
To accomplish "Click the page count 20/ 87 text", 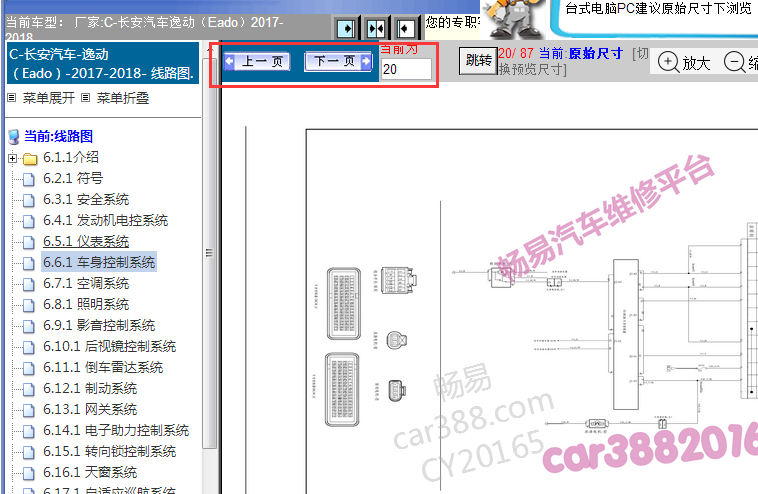I will pyautogui.click(x=516, y=53).
